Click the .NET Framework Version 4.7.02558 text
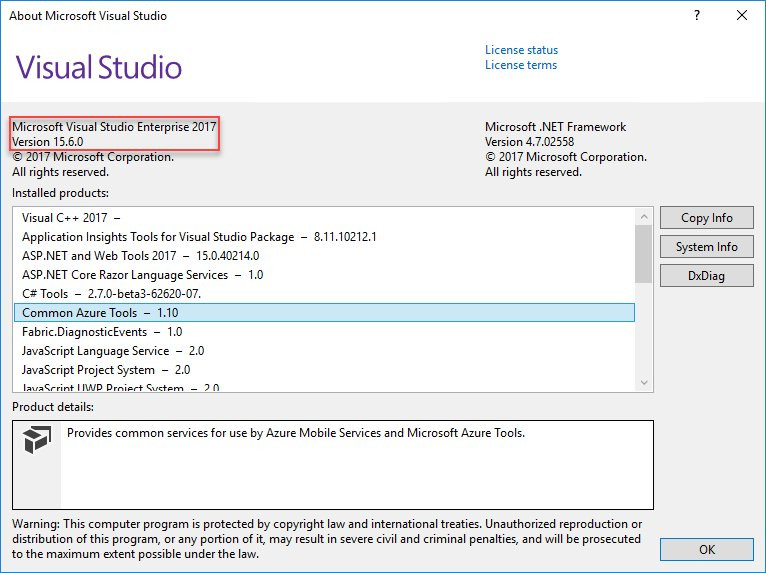 click(529, 142)
